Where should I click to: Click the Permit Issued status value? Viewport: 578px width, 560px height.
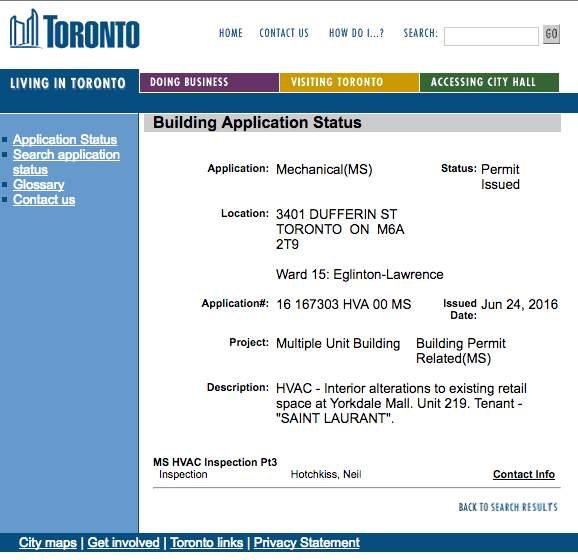[x=500, y=177]
